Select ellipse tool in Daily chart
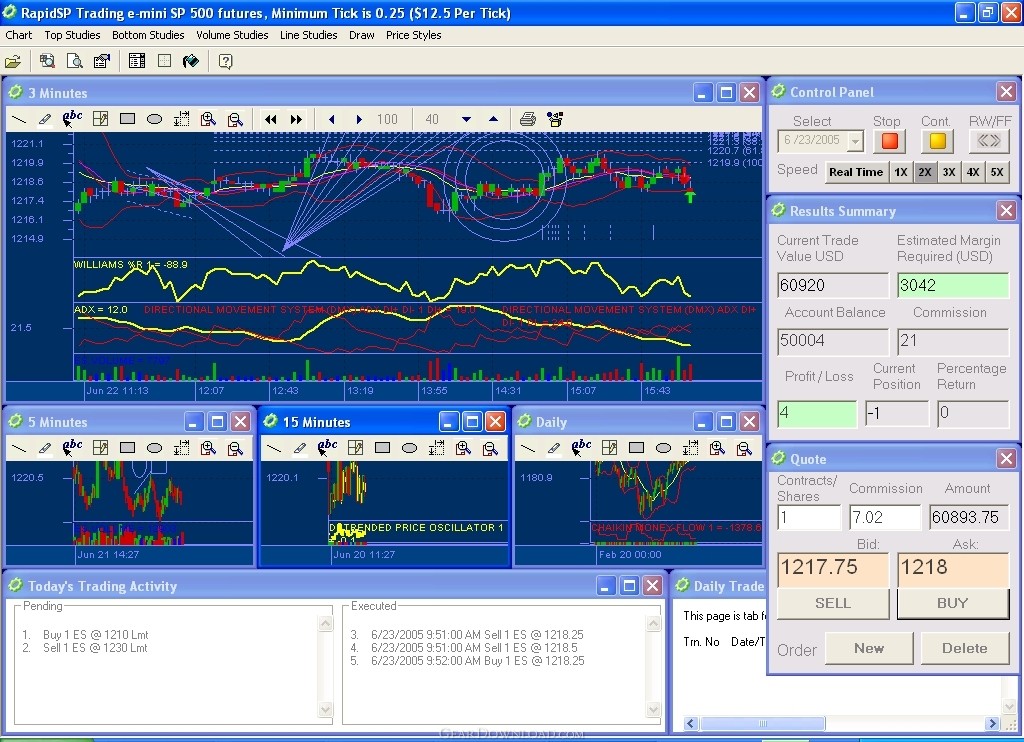This screenshot has width=1024, height=742. [x=663, y=448]
